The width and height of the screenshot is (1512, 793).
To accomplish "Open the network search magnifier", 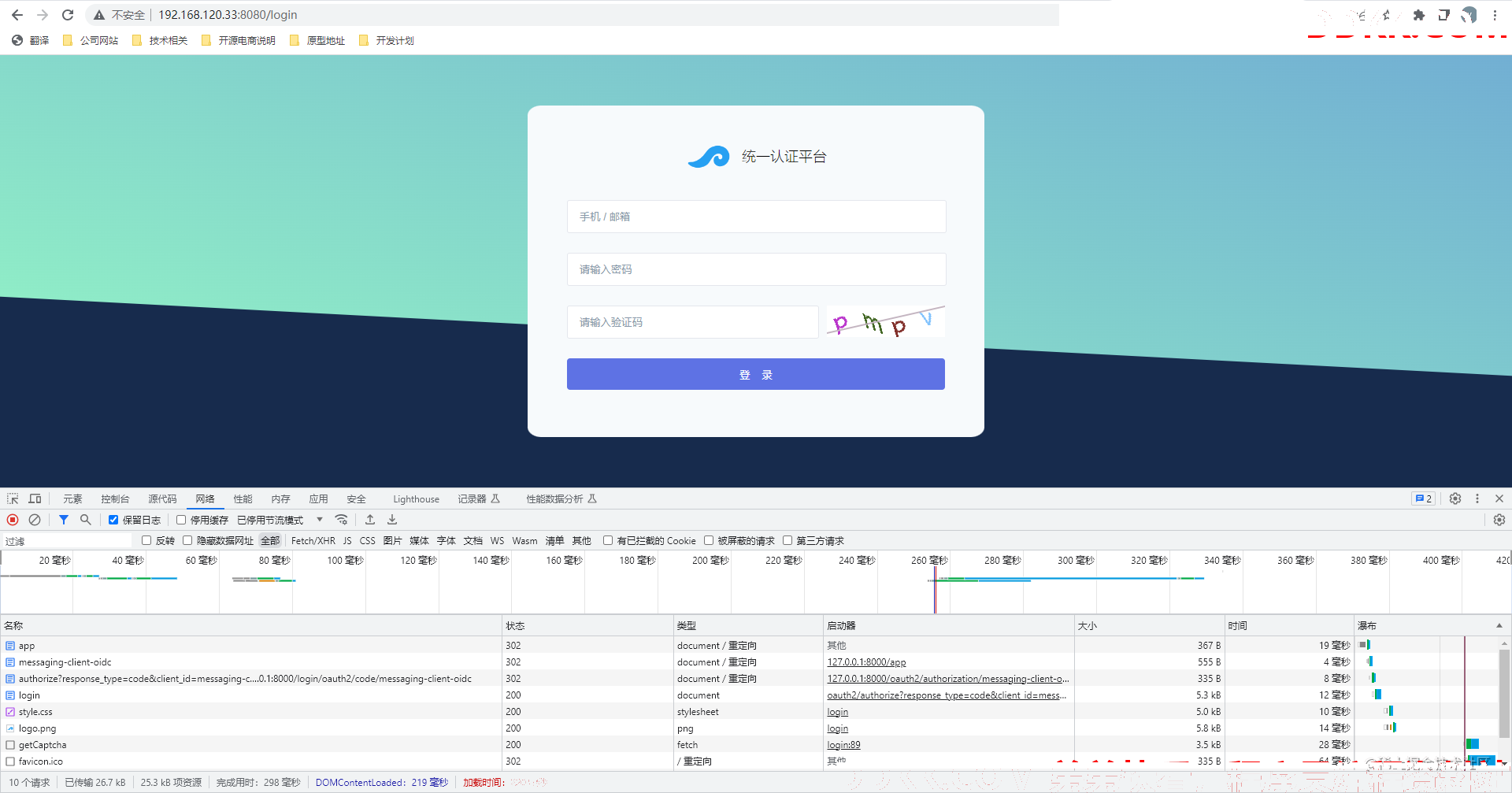I will point(86,520).
